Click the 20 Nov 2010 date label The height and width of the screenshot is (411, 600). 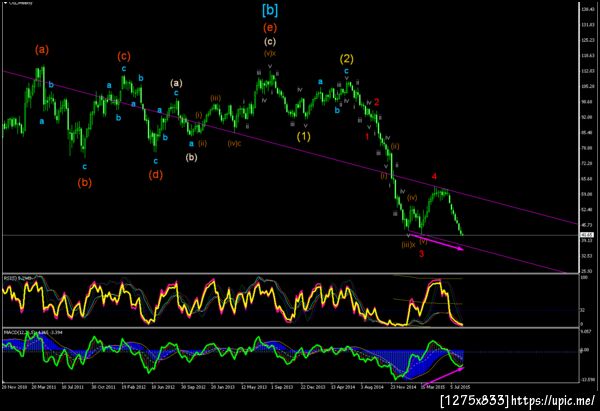pos(14,387)
